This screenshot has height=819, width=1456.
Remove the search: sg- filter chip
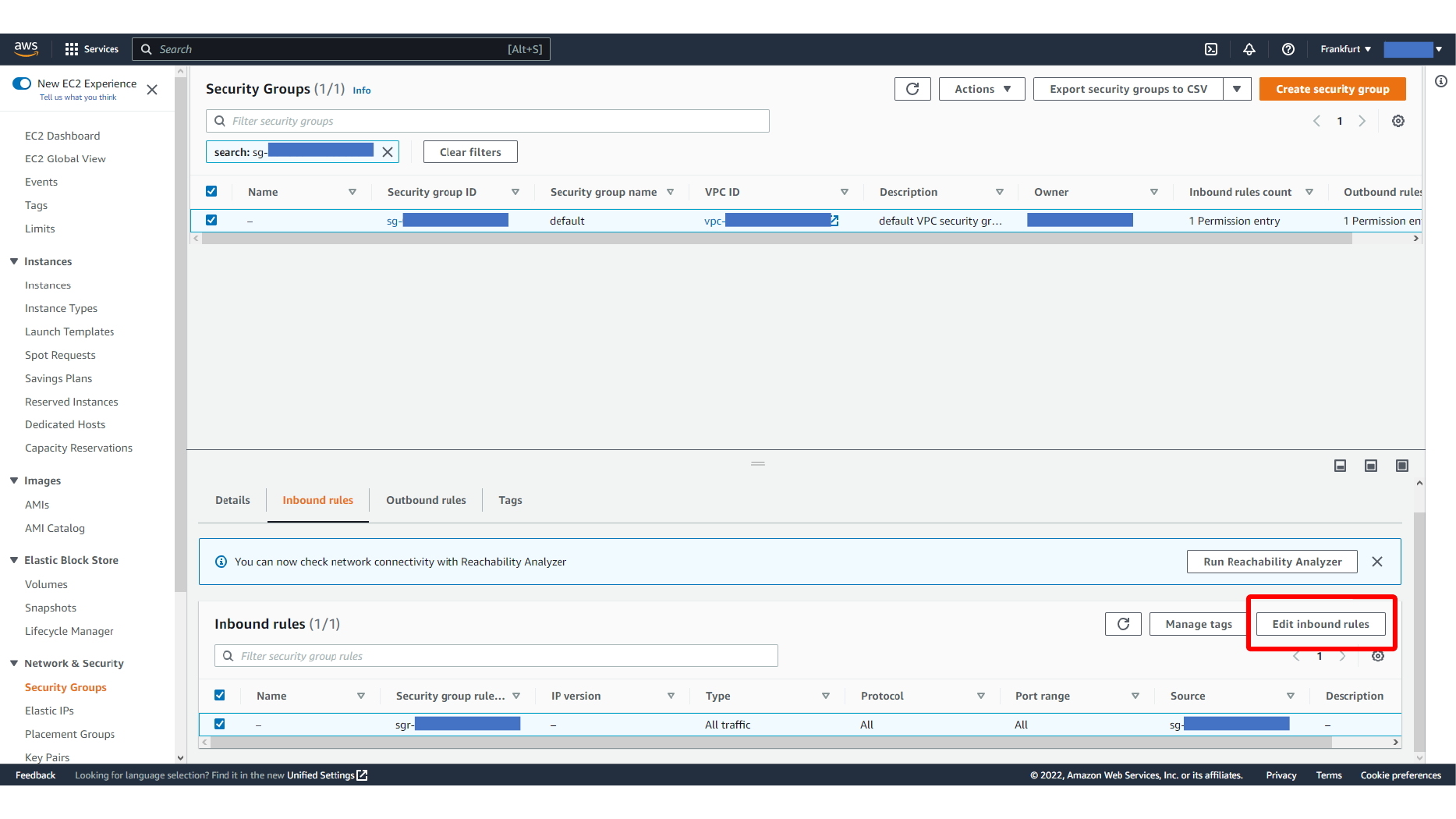pos(388,152)
